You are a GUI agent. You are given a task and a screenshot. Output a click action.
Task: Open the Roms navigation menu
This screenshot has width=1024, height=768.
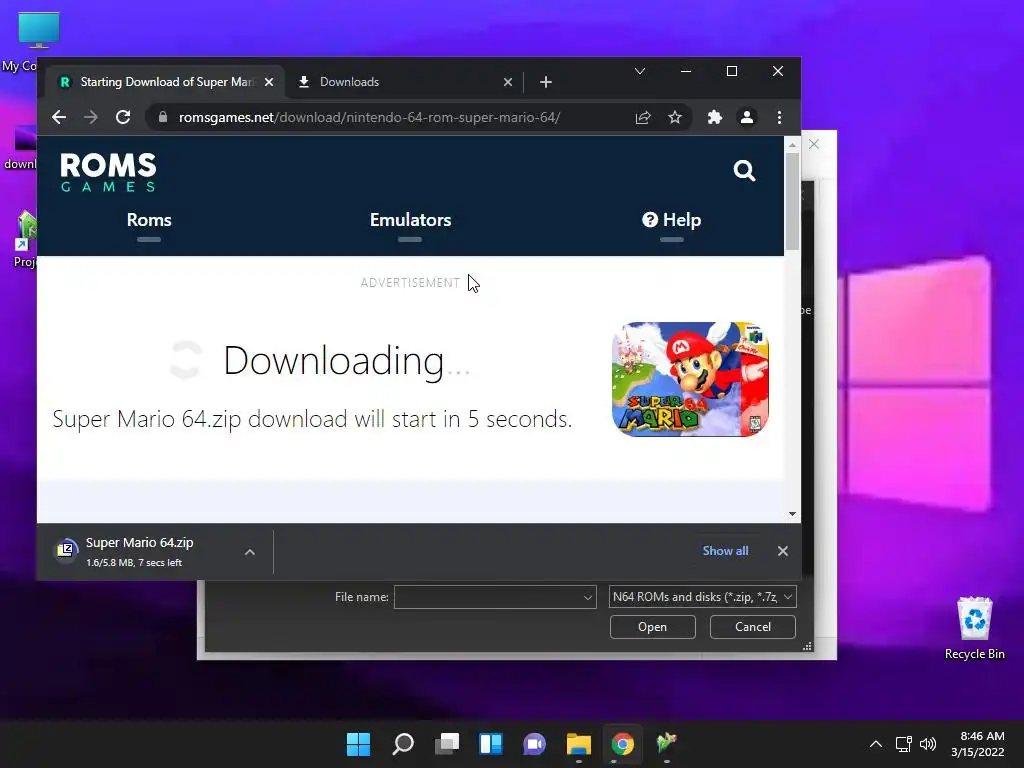pos(149,220)
